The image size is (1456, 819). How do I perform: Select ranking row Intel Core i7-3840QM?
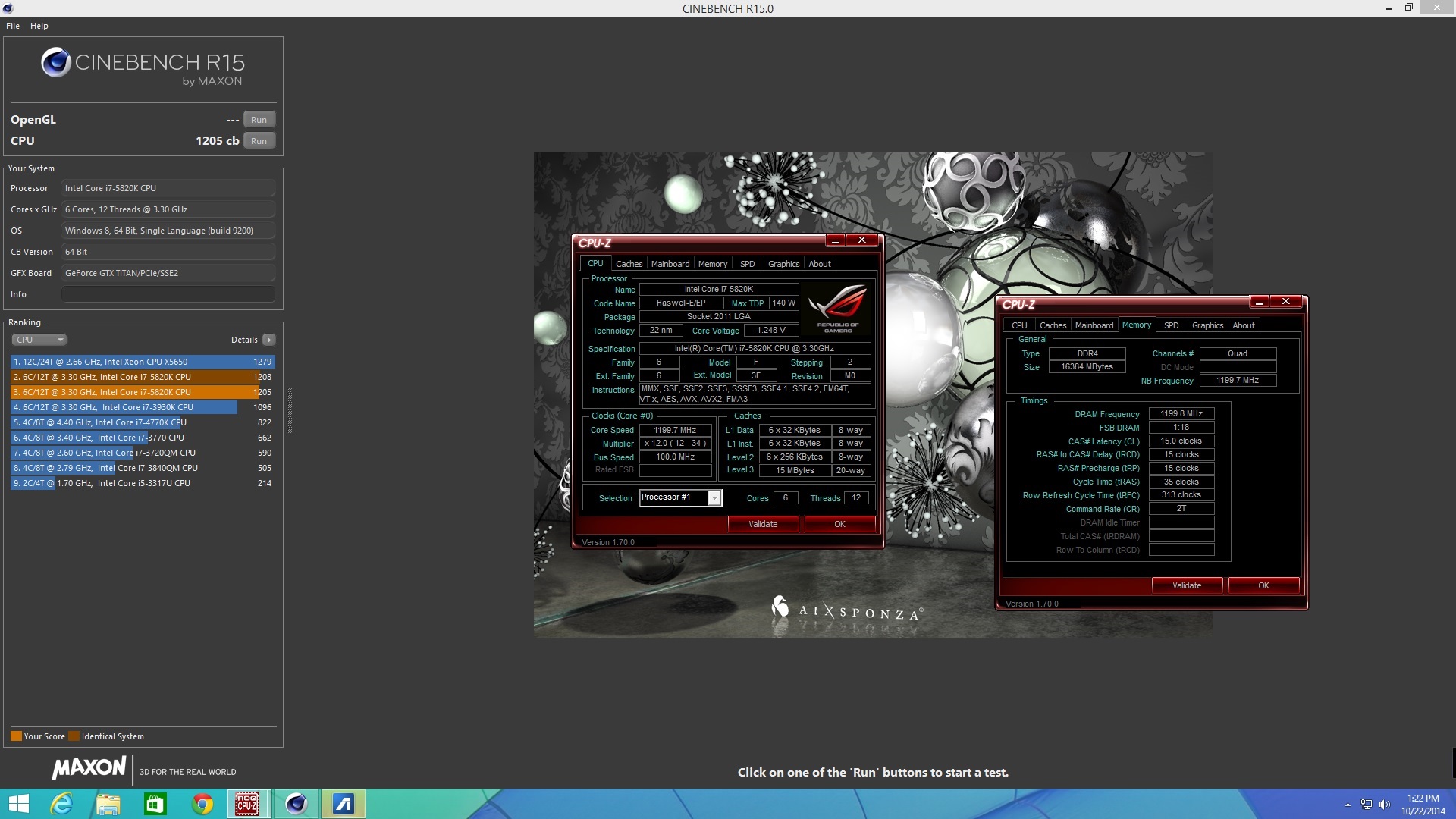point(143,468)
